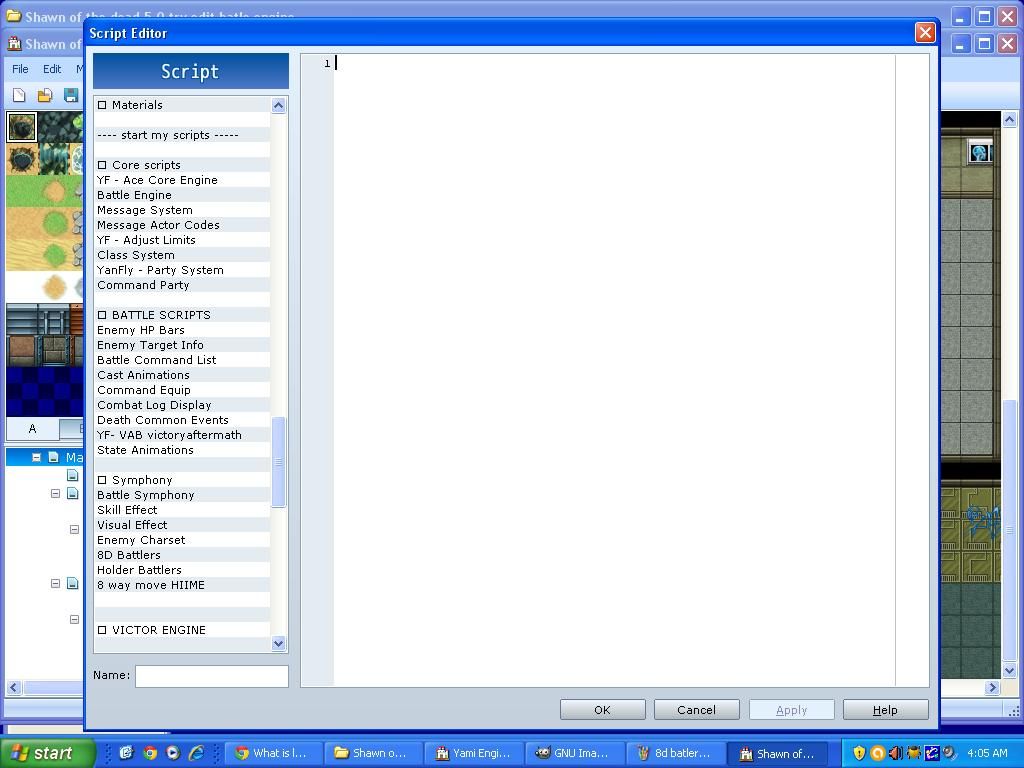Launch Internet Explorer from quick launch
Image resolution: width=1024 pixels, height=768 pixels.
tap(196, 753)
